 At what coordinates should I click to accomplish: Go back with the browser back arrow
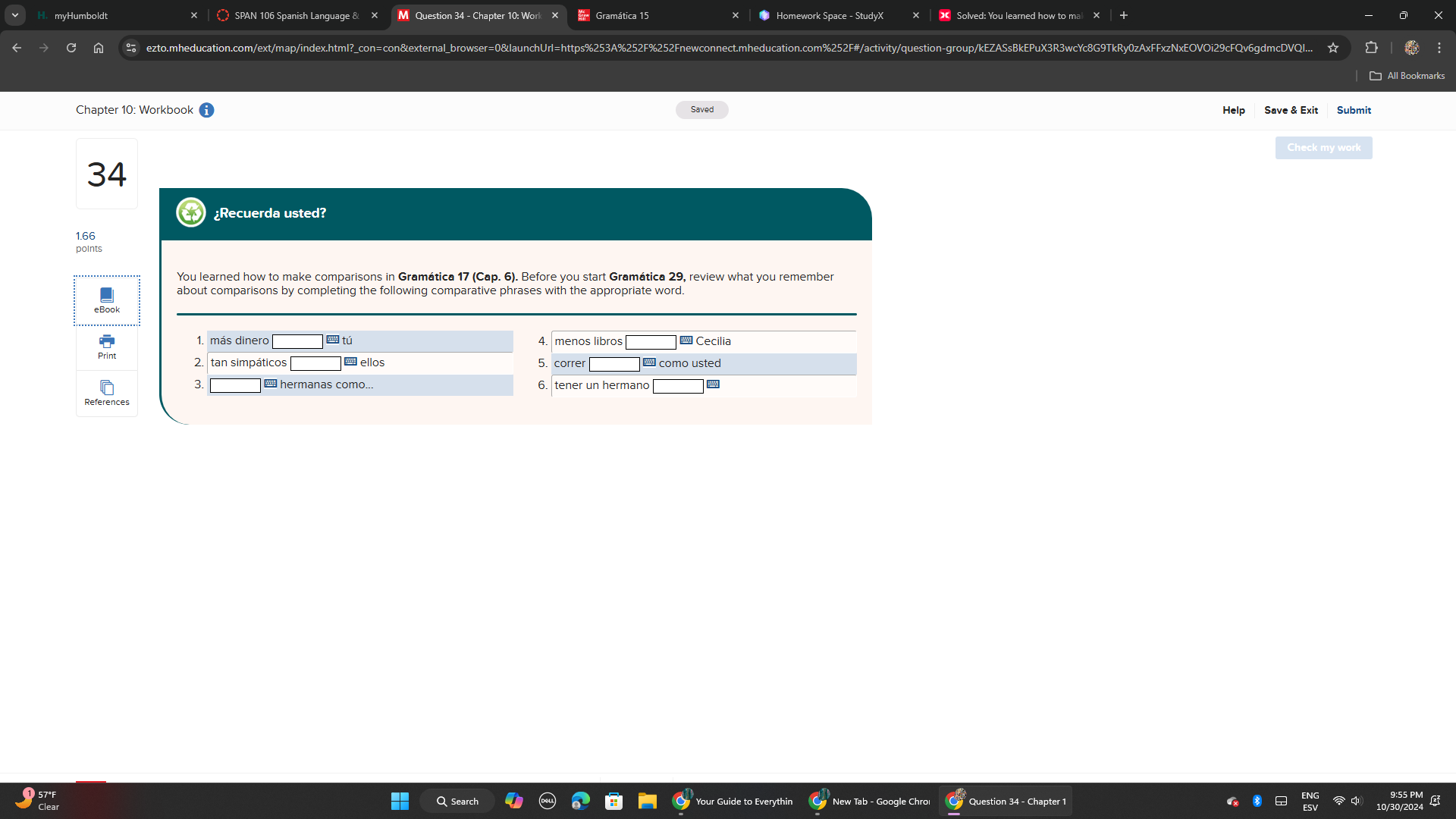pyautogui.click(x=17, y=48)
